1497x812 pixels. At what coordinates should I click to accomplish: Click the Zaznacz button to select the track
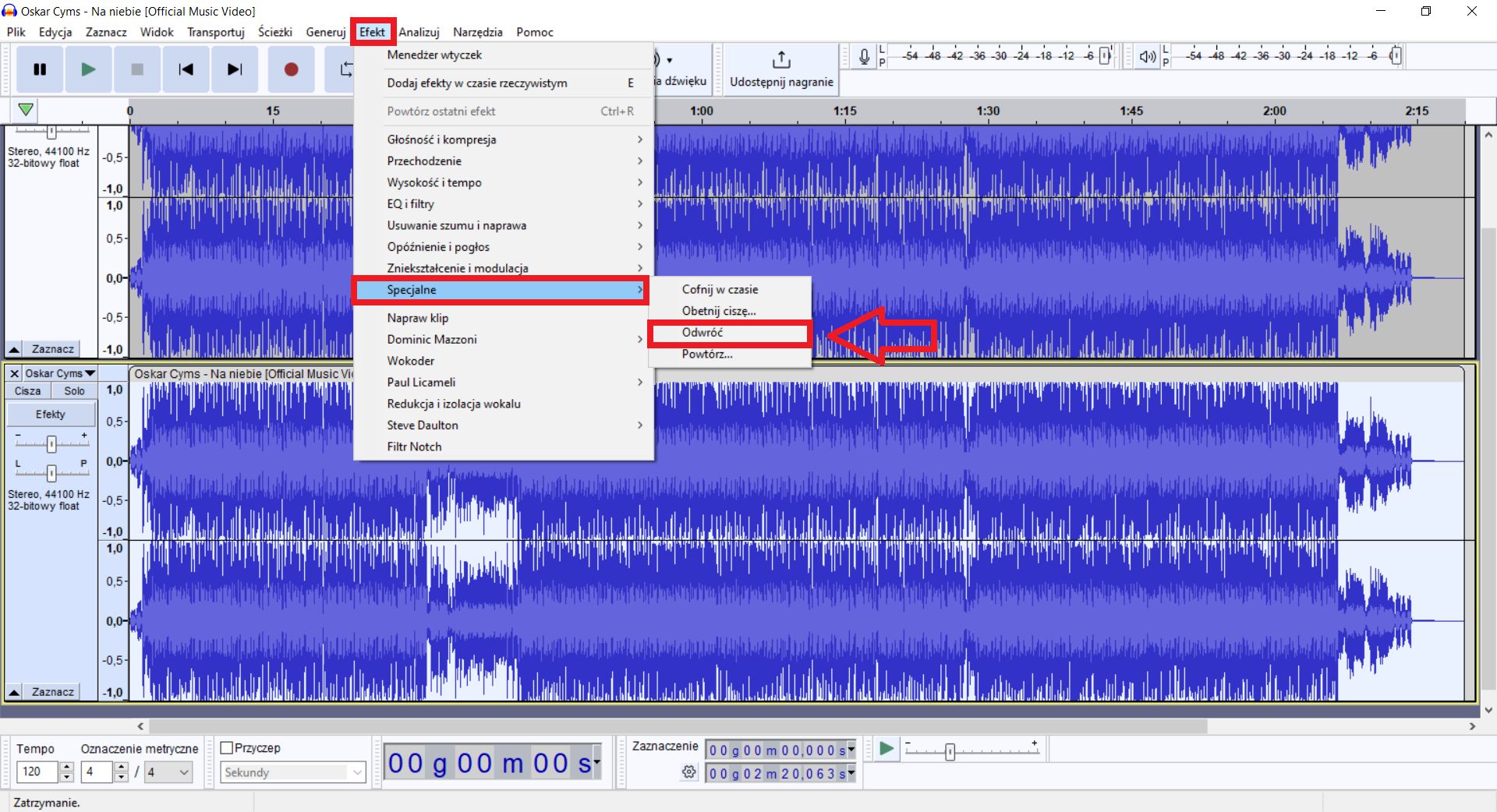pyautogui.click(x=53, y=691)
